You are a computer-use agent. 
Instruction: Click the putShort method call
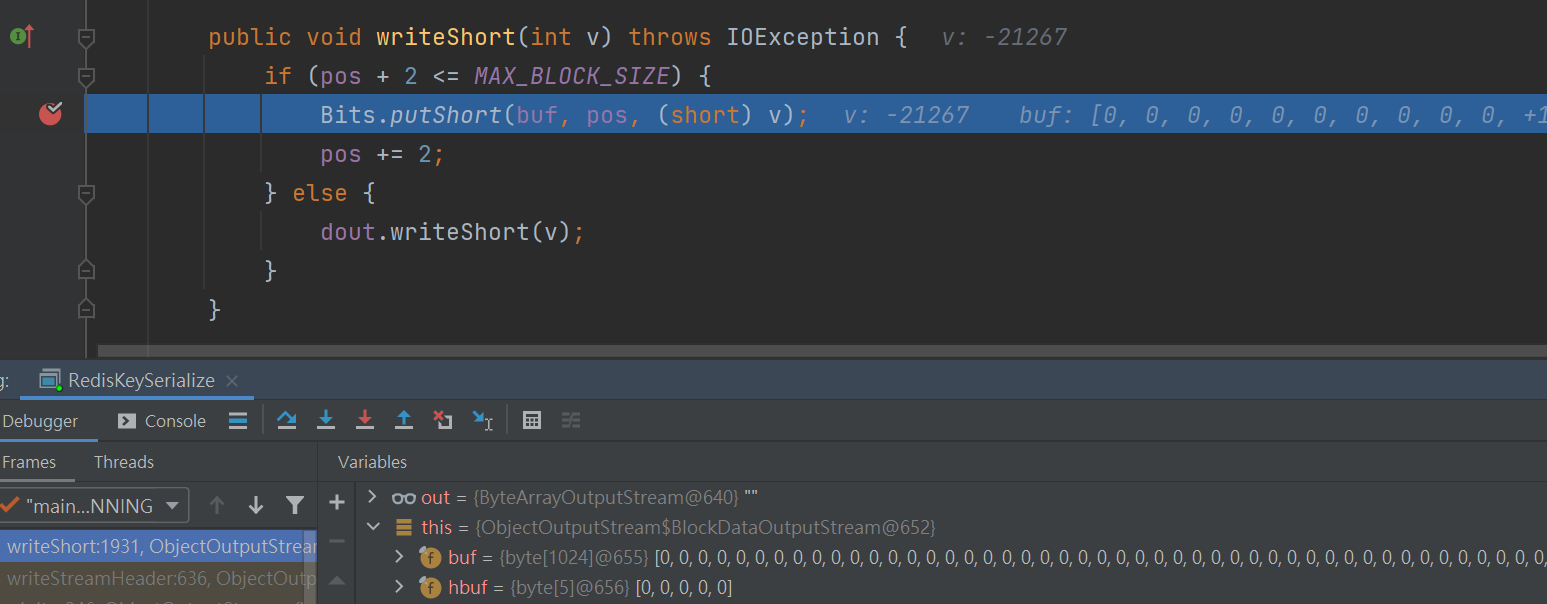point(446,115)
